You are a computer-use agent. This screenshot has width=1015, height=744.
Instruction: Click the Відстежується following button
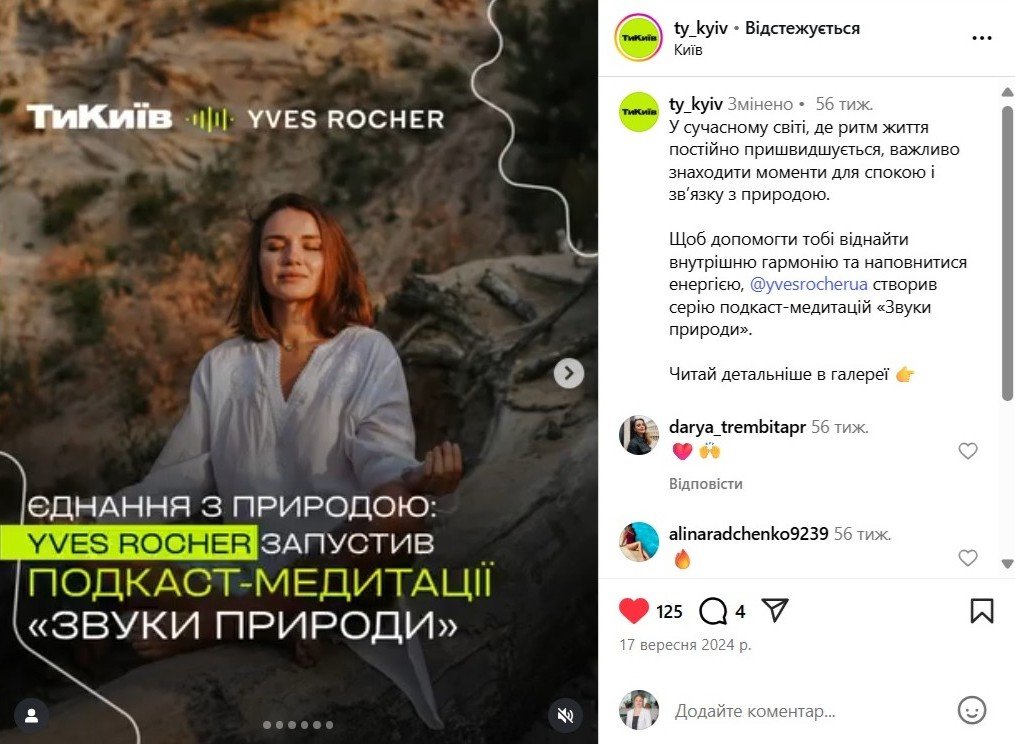click(x=802, y=28)
